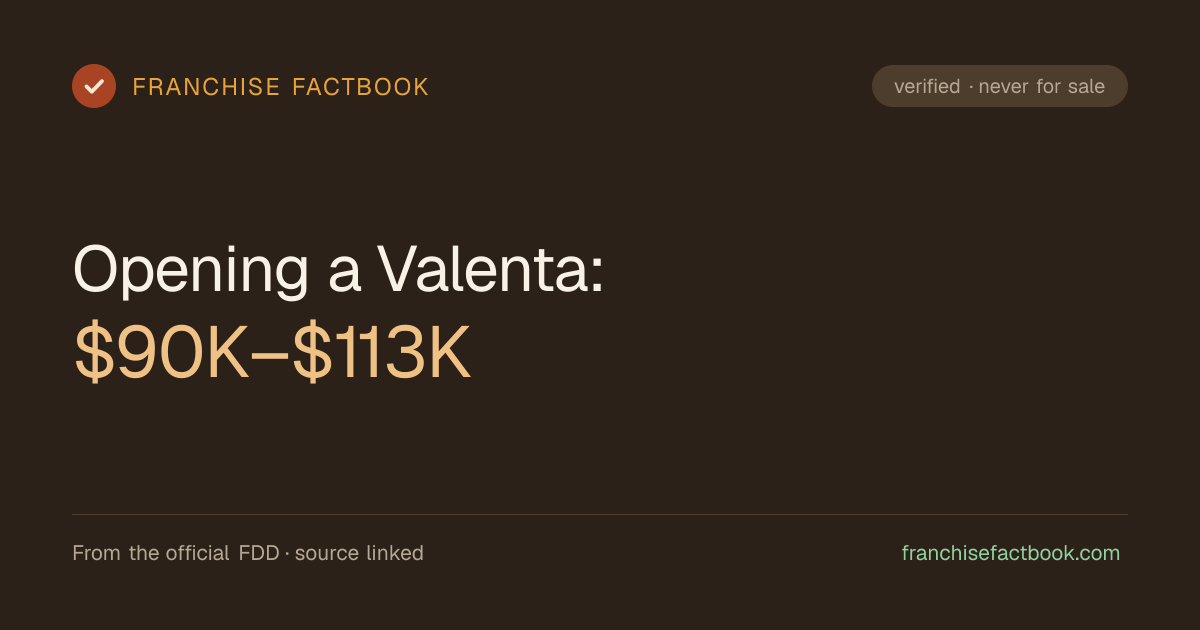
Task: Click the word FRANCHISE in header
Action: coord(206,87)
